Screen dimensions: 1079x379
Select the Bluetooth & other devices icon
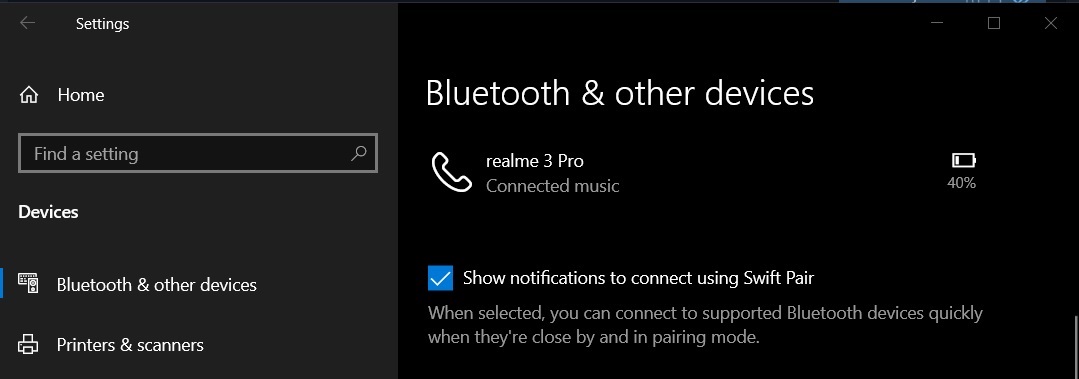[28, 284]
